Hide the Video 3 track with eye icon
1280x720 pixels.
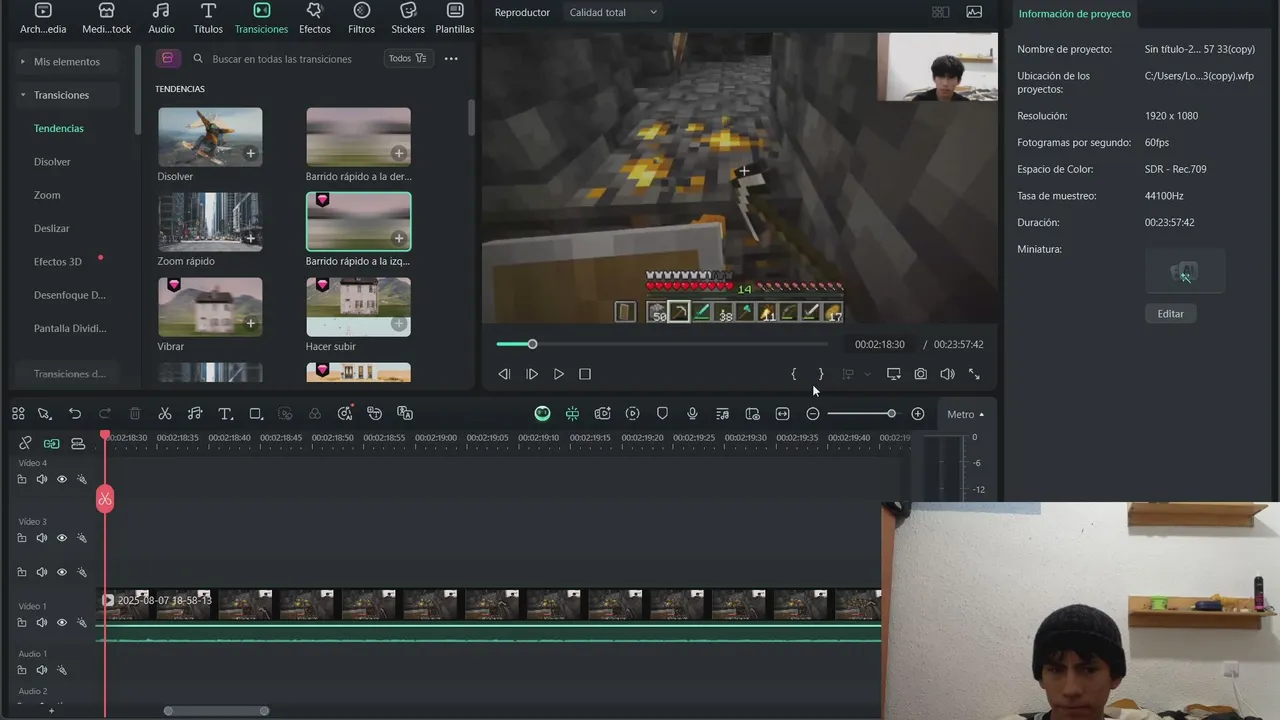(62, 538)
